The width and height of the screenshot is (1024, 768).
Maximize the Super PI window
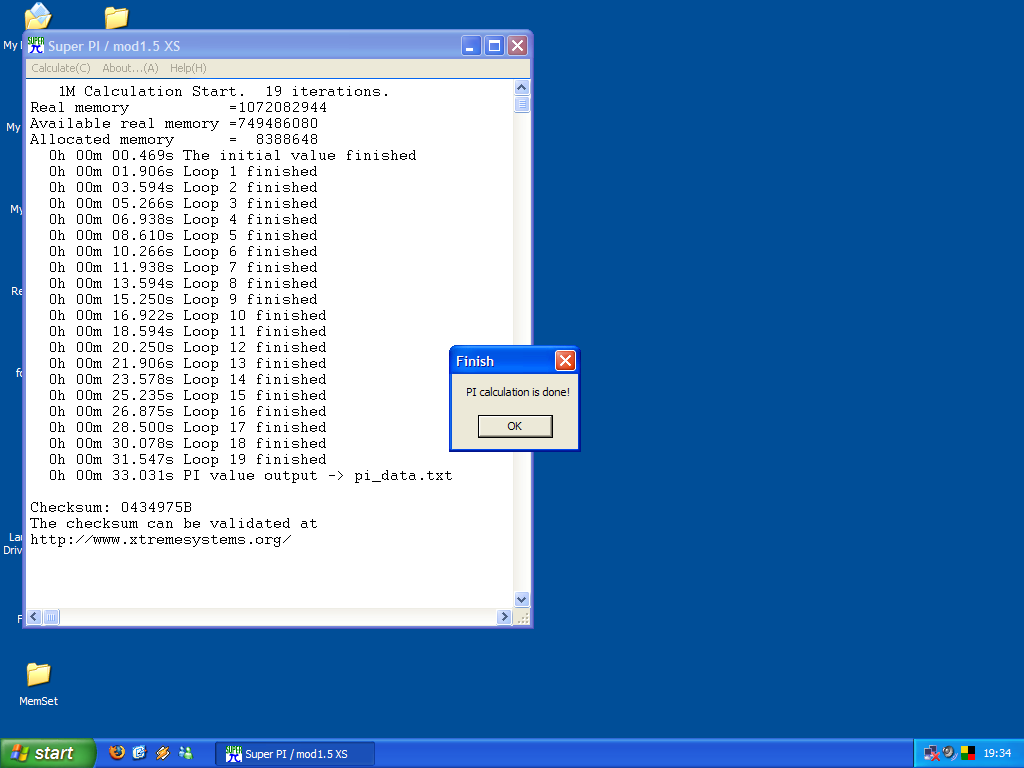click(494, 45)
